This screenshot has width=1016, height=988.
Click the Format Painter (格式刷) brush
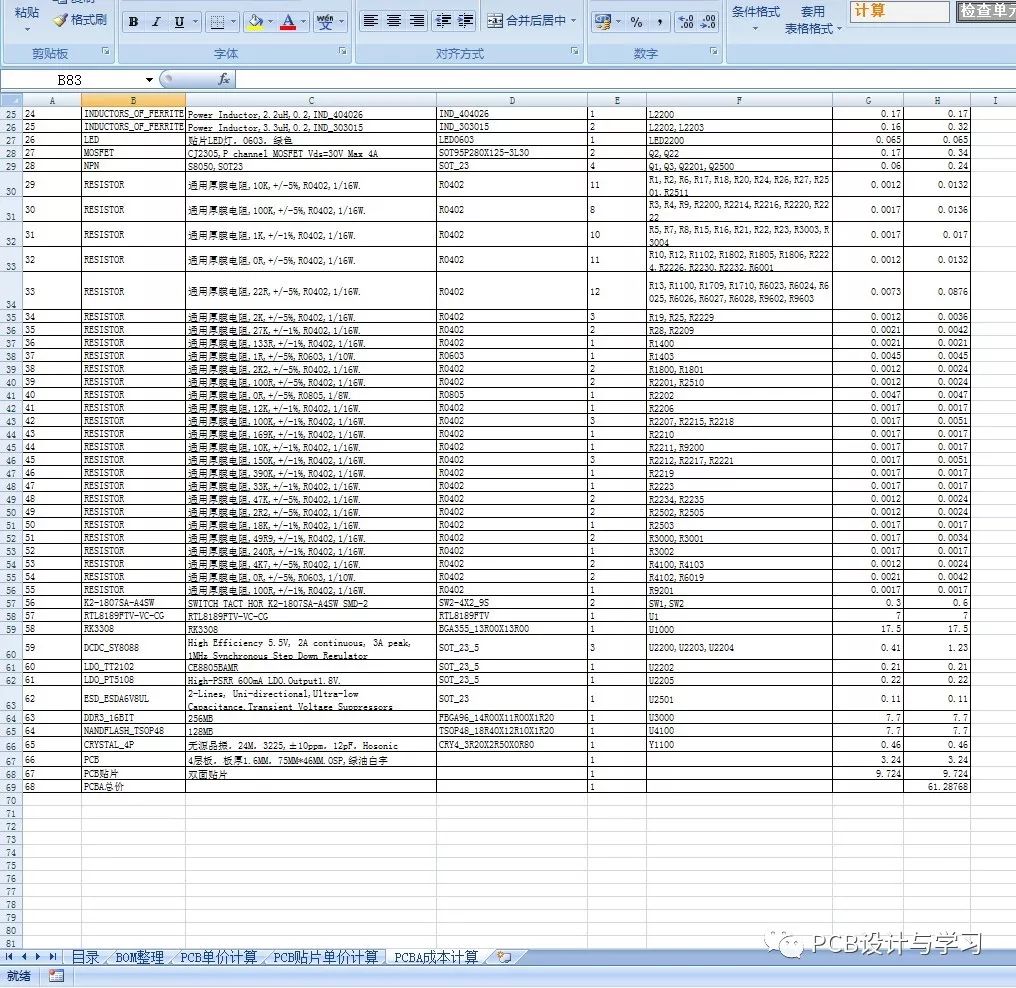click(x=80, y=20)
